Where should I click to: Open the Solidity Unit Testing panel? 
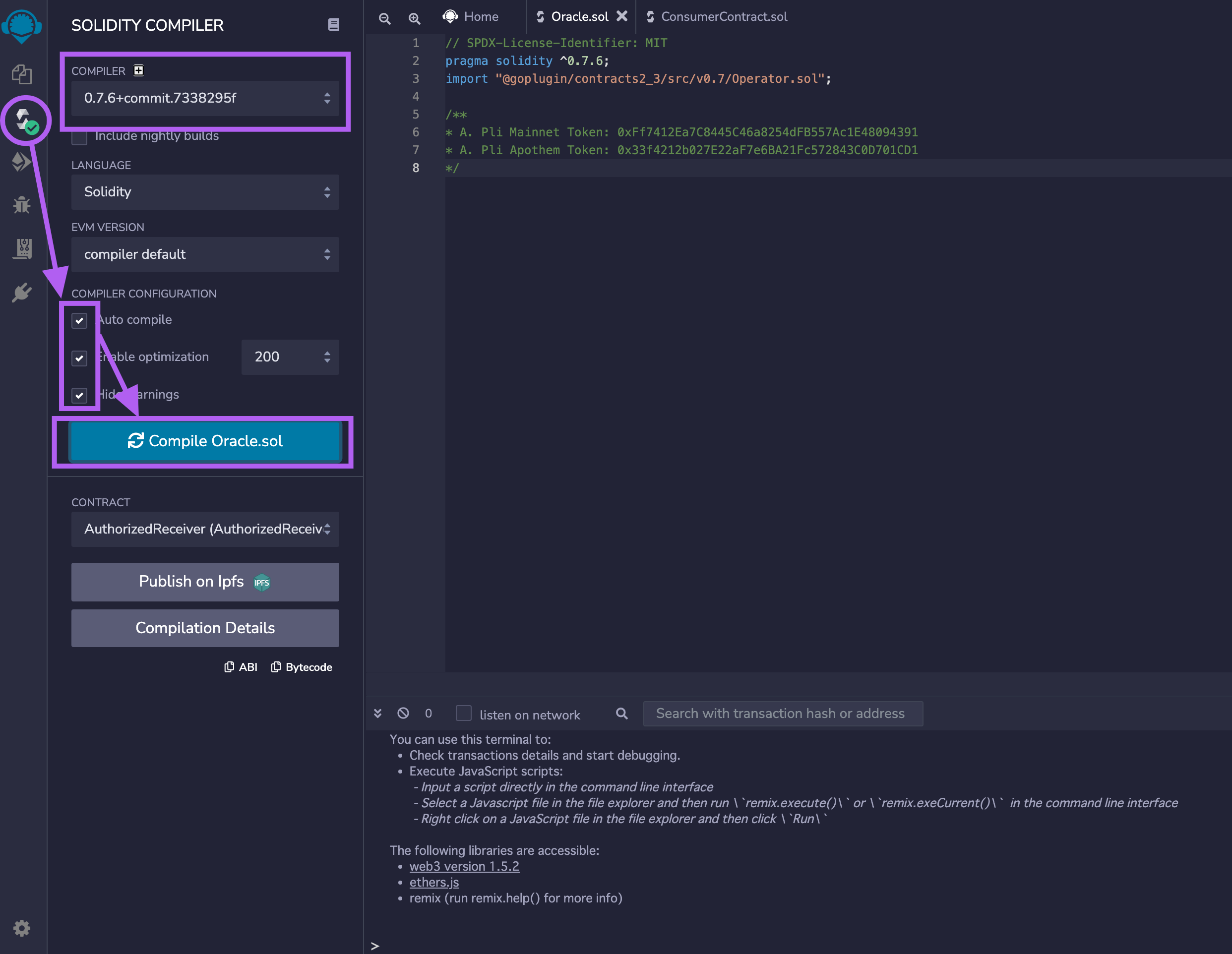click(x=21, y=248)
